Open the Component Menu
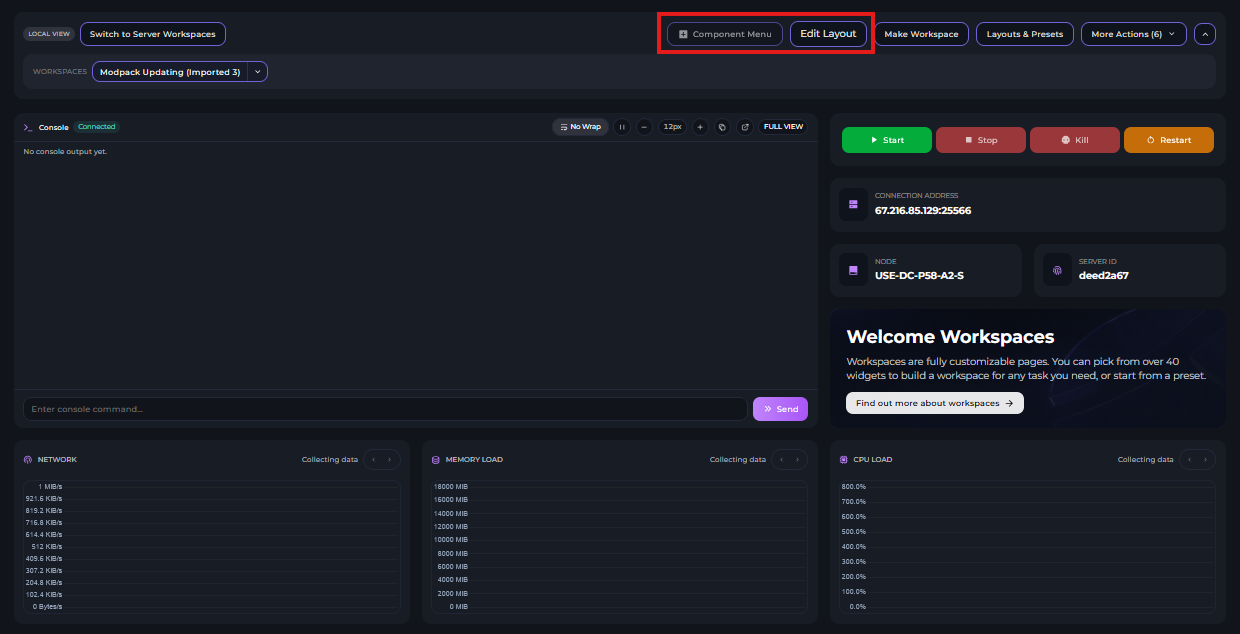This screenshot has height=634, width=1240. click(724, 34)
